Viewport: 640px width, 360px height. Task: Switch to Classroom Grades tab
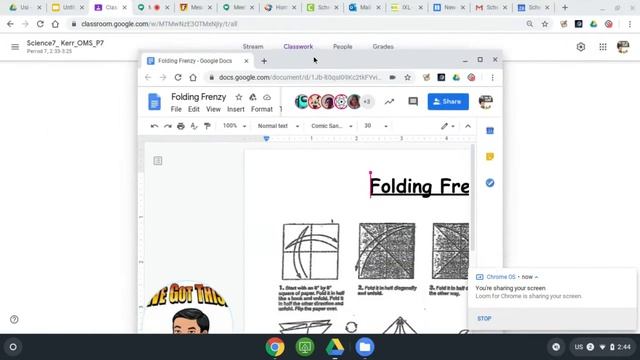pyautogui.click(x=383, y=47)
